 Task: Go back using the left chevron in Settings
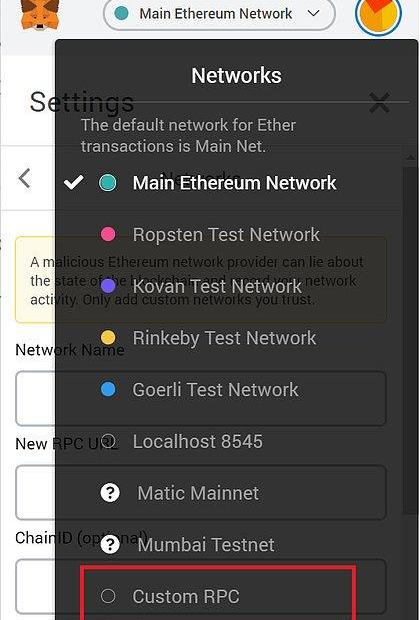pos(25,178)
